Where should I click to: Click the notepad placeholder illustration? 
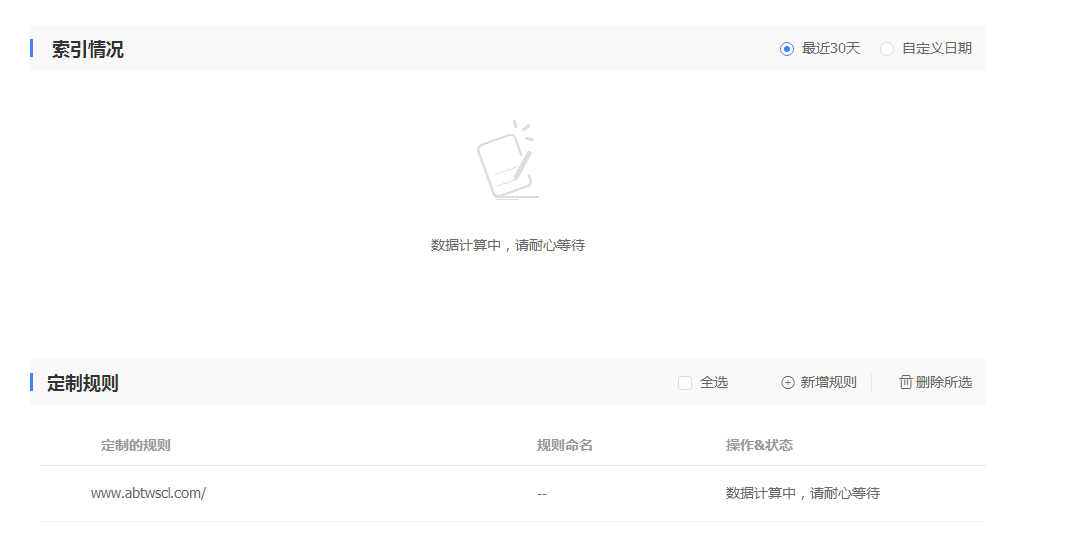[506, 160]
